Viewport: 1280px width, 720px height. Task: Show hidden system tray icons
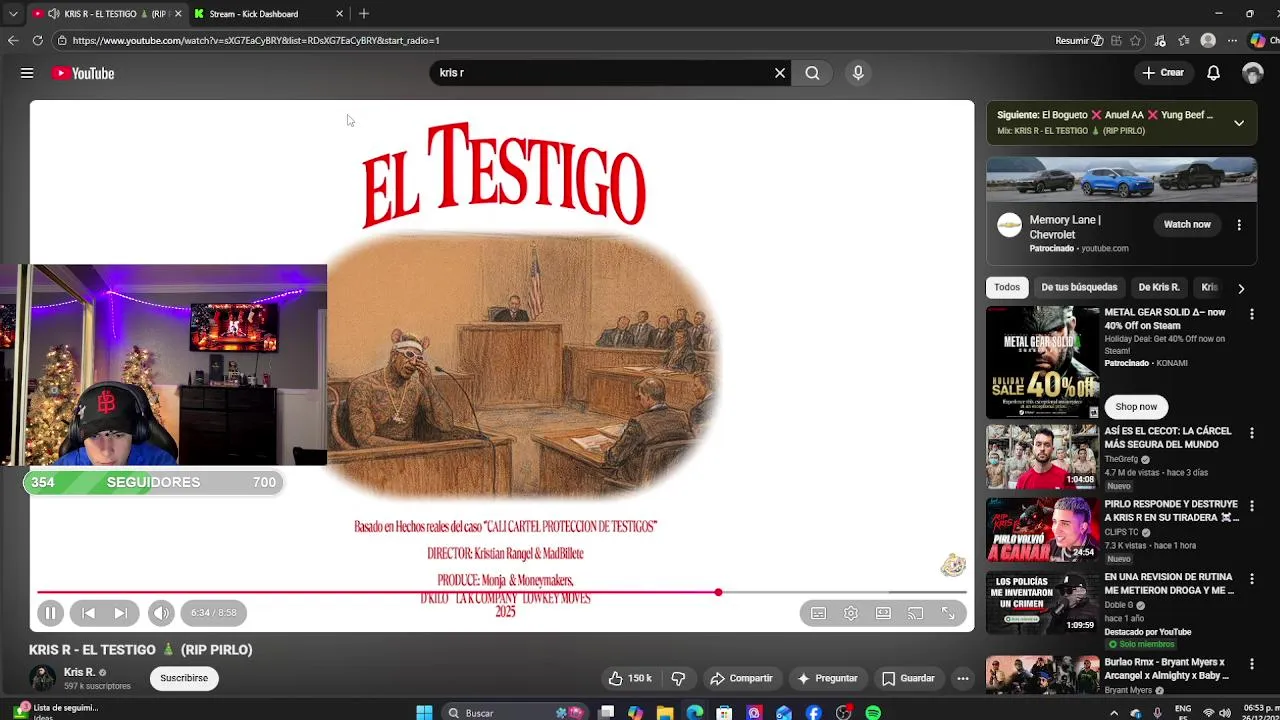tap(1114, 713)
